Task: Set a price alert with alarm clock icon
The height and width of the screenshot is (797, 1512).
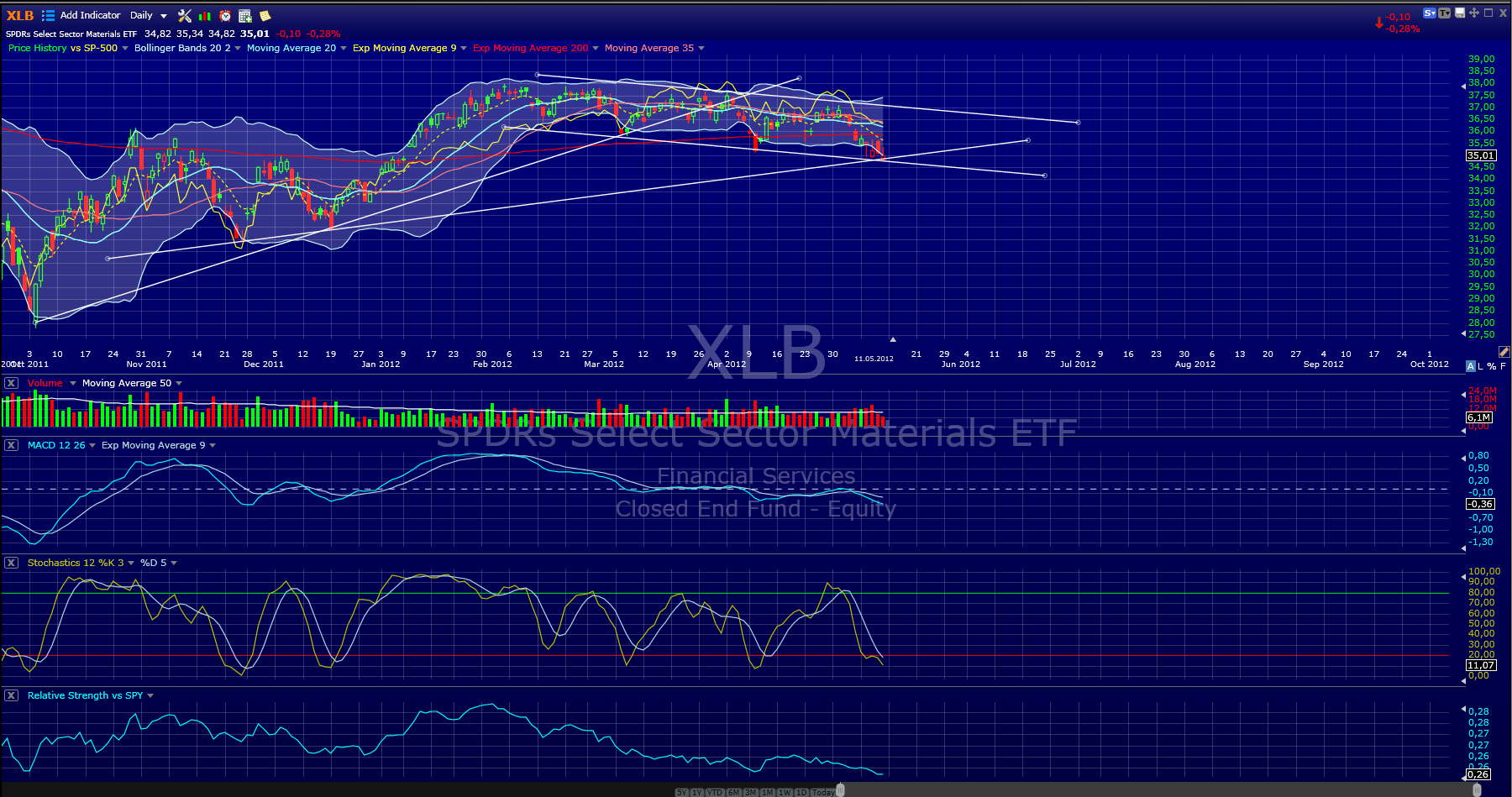Action: 225,15
